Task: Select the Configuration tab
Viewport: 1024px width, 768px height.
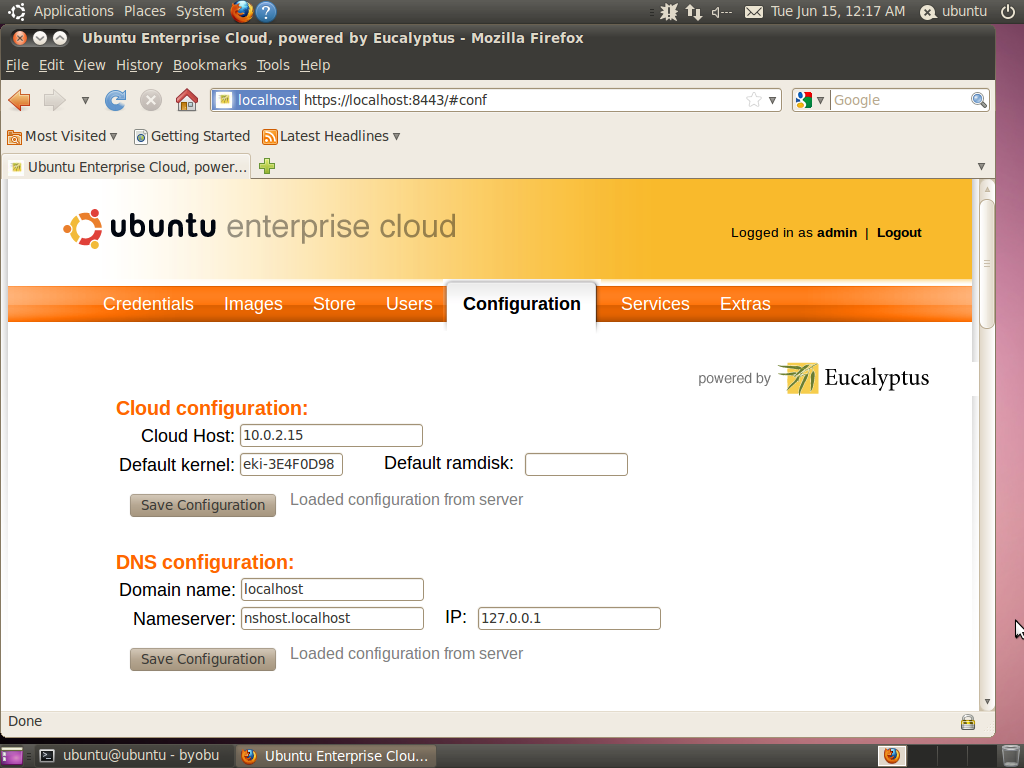Action: [x=521, y=304]
